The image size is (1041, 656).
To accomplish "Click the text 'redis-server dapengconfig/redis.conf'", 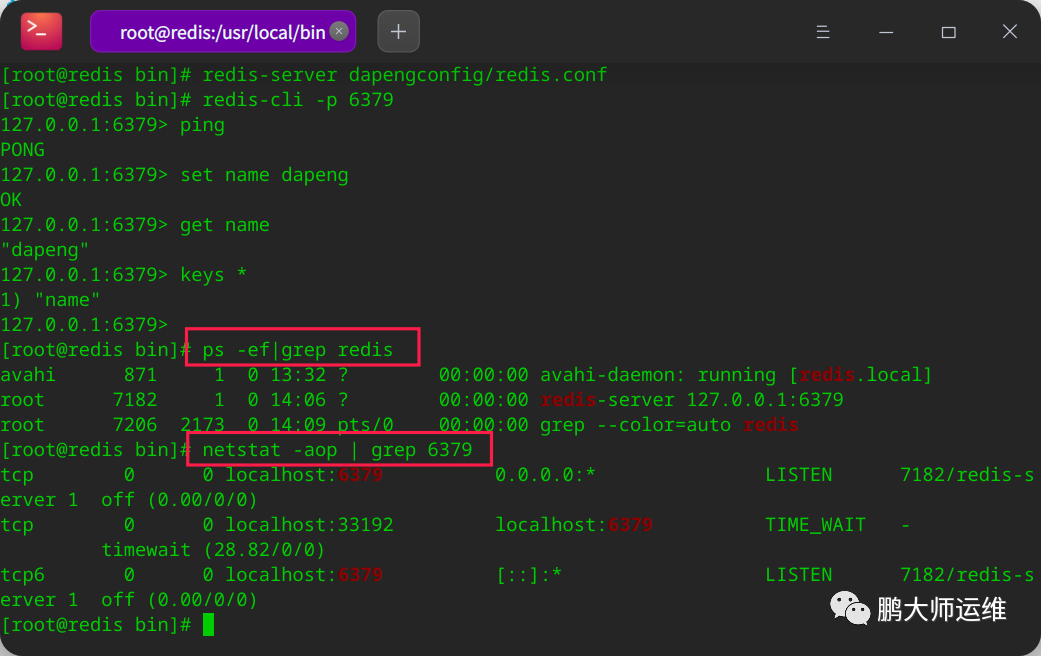I will coord(405,74).
